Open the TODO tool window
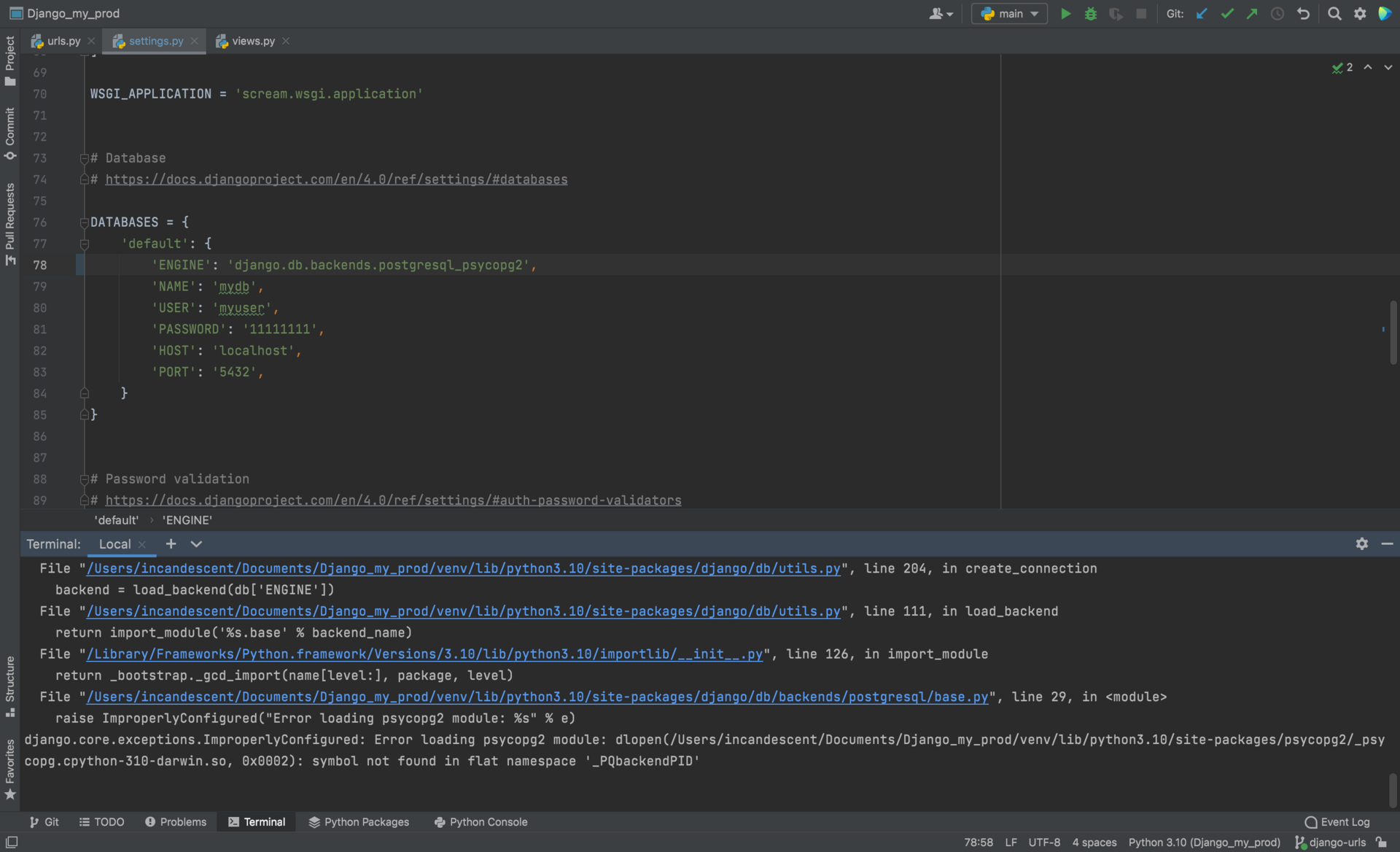This screenshot has height=852, width=1400. point(101,822)
